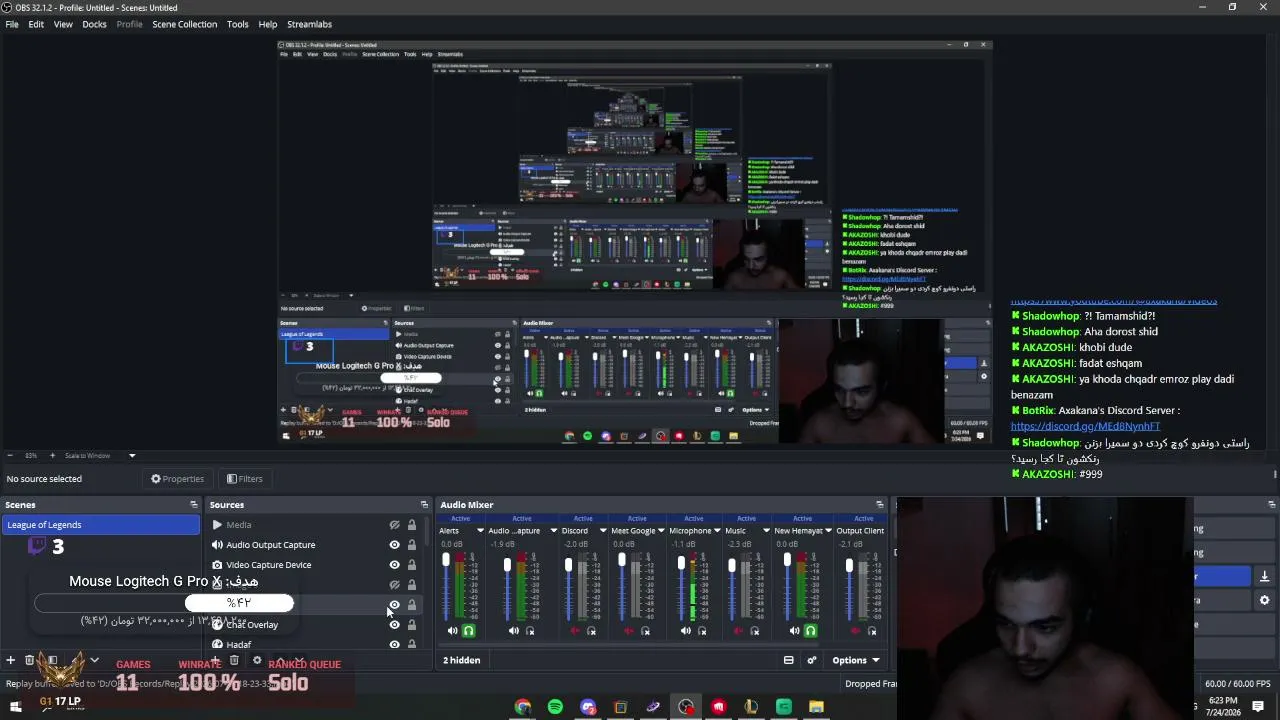This screenshot has width=1280, height=720.
Task: Toggle monitoring headphones for Alerts channel
Action: [468, 631]
